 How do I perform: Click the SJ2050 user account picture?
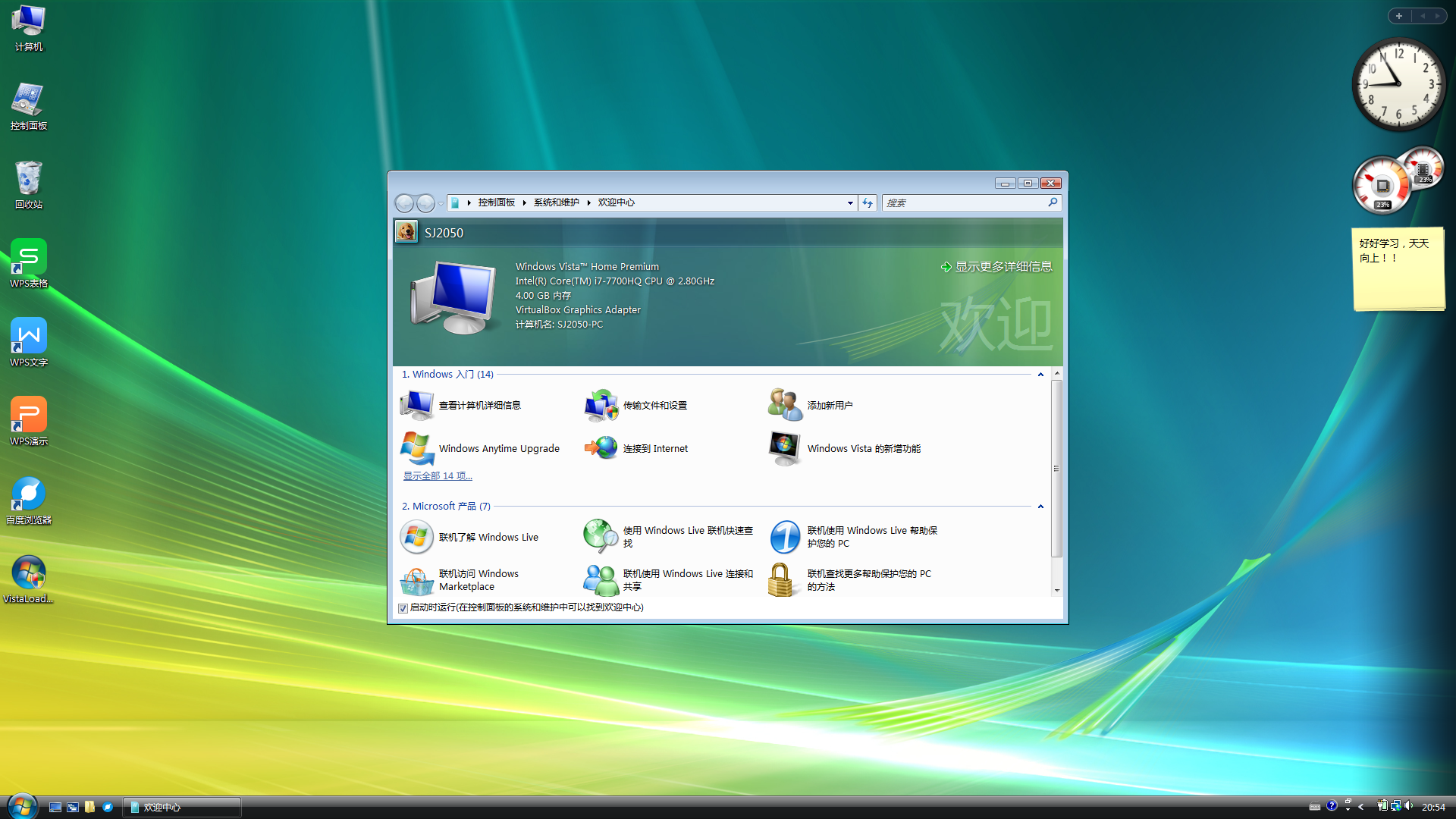[406, 231]
